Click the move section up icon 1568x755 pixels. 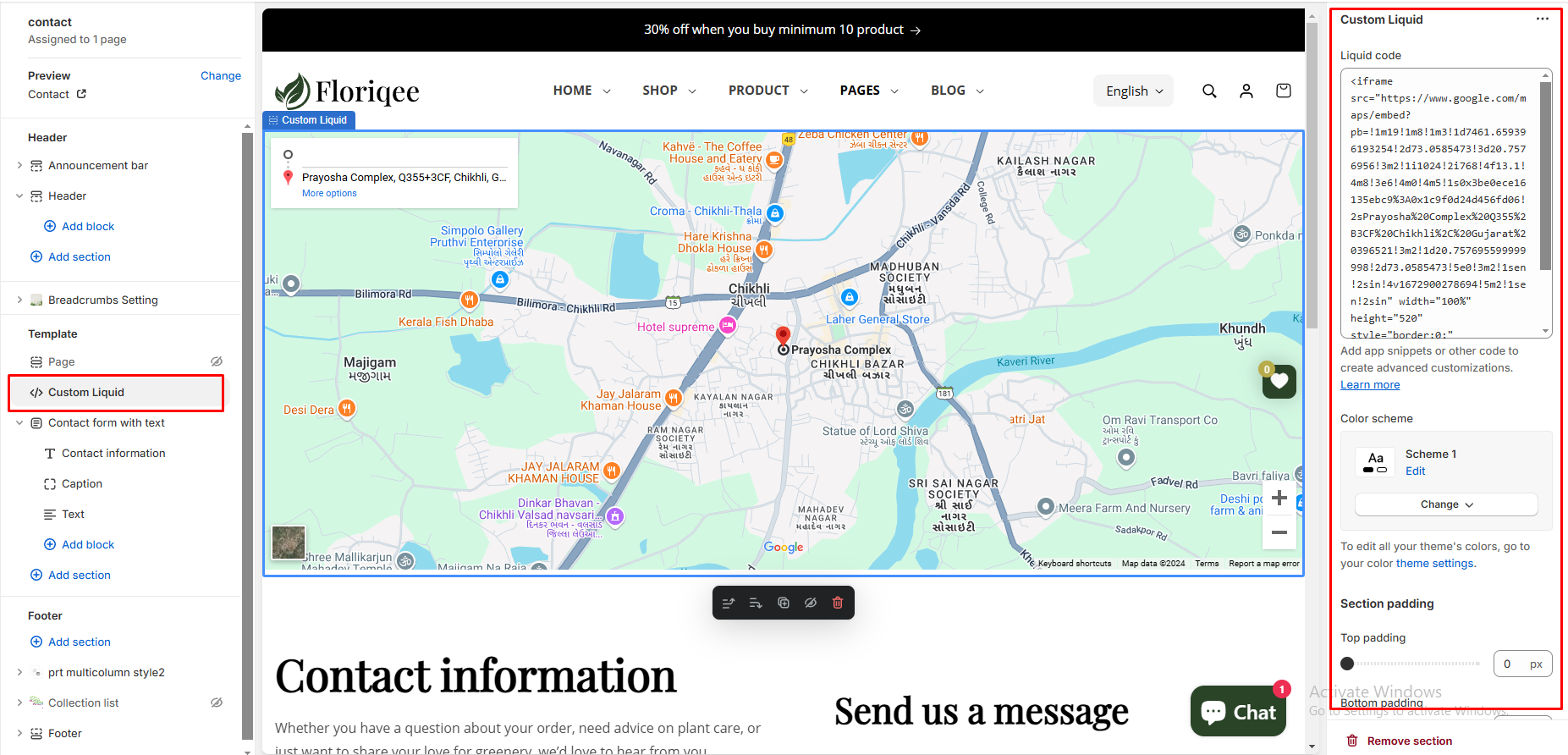pyautogui.click(x=729, y=603)
